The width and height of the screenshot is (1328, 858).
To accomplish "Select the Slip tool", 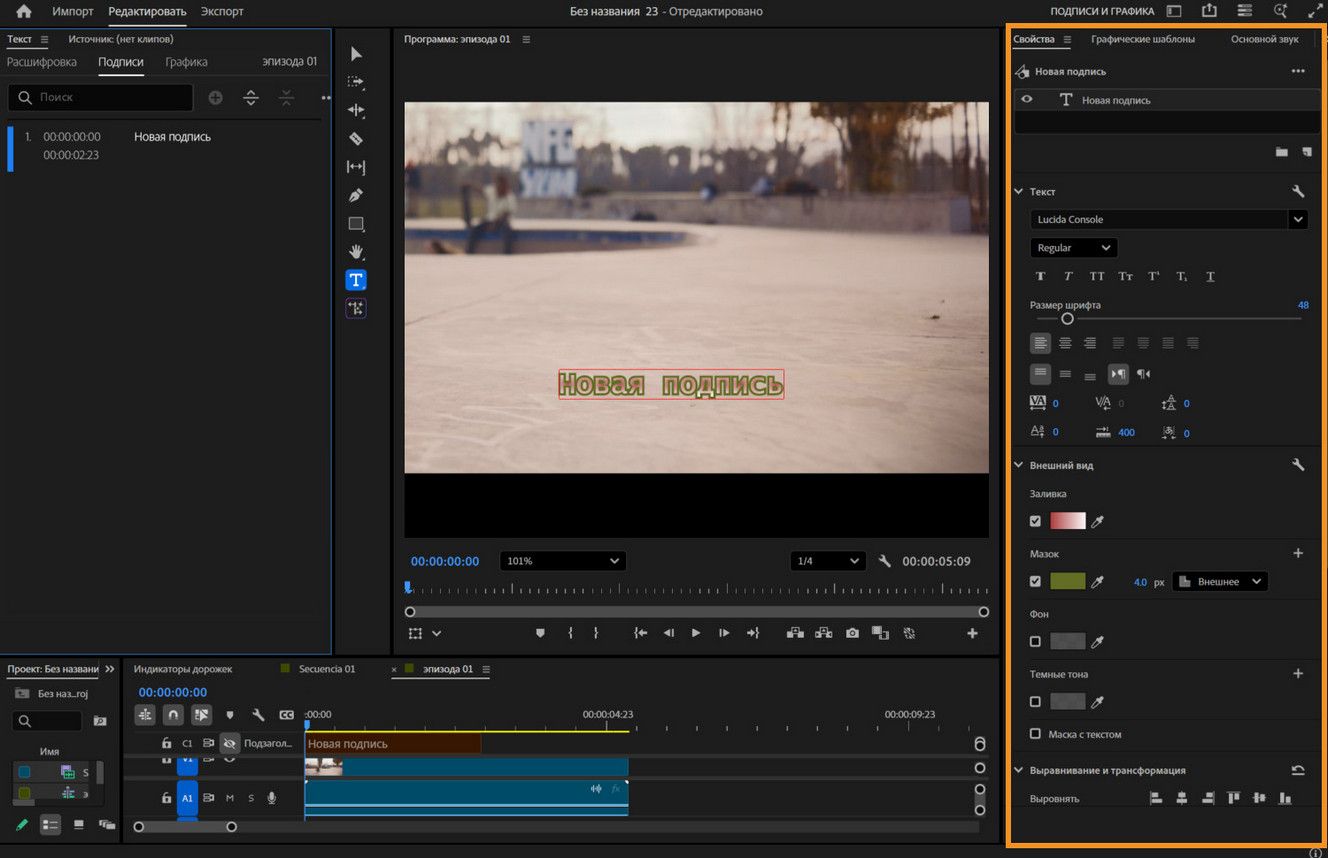I will pyautogui.click(x=356, y=166).
